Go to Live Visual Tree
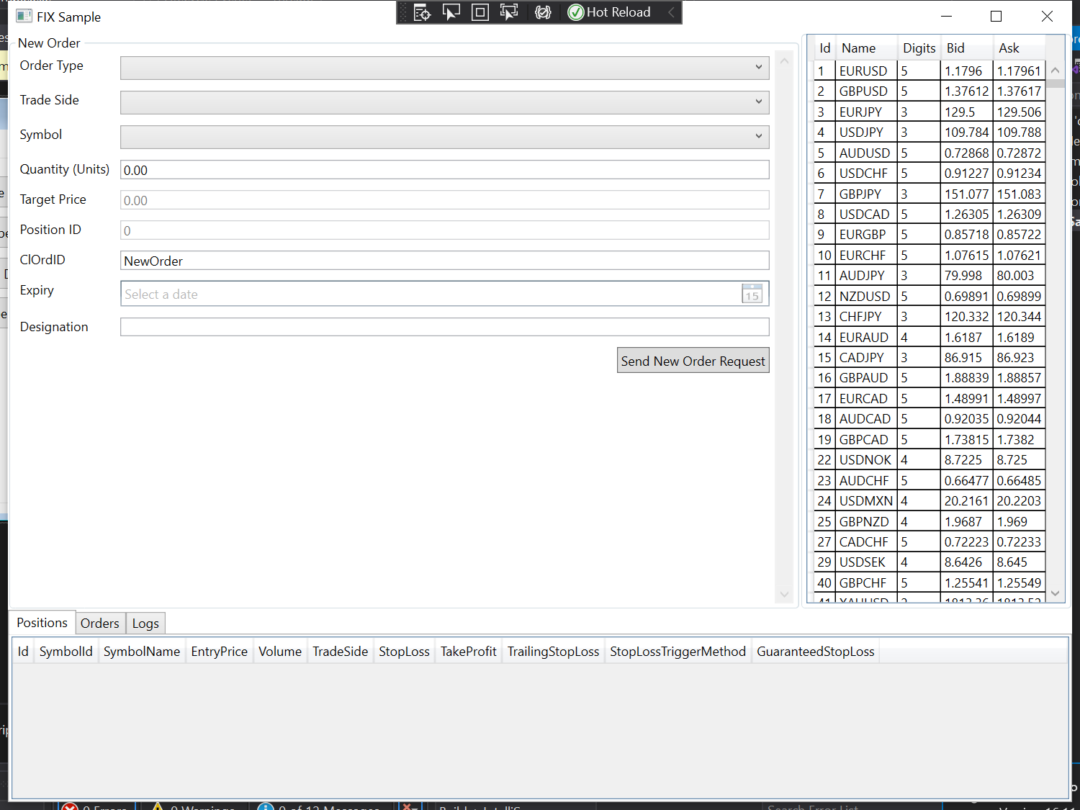 pyautogui.click(x=421, y=11)
